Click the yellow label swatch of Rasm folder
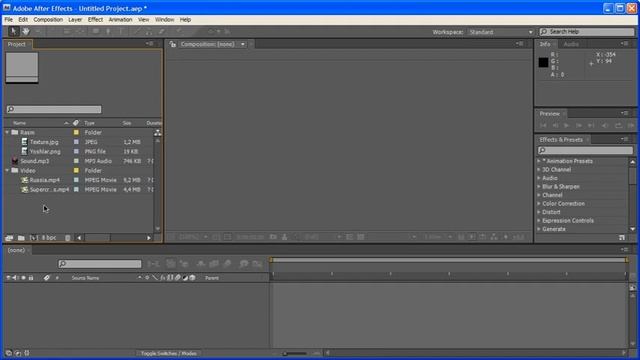 (76, 133)
